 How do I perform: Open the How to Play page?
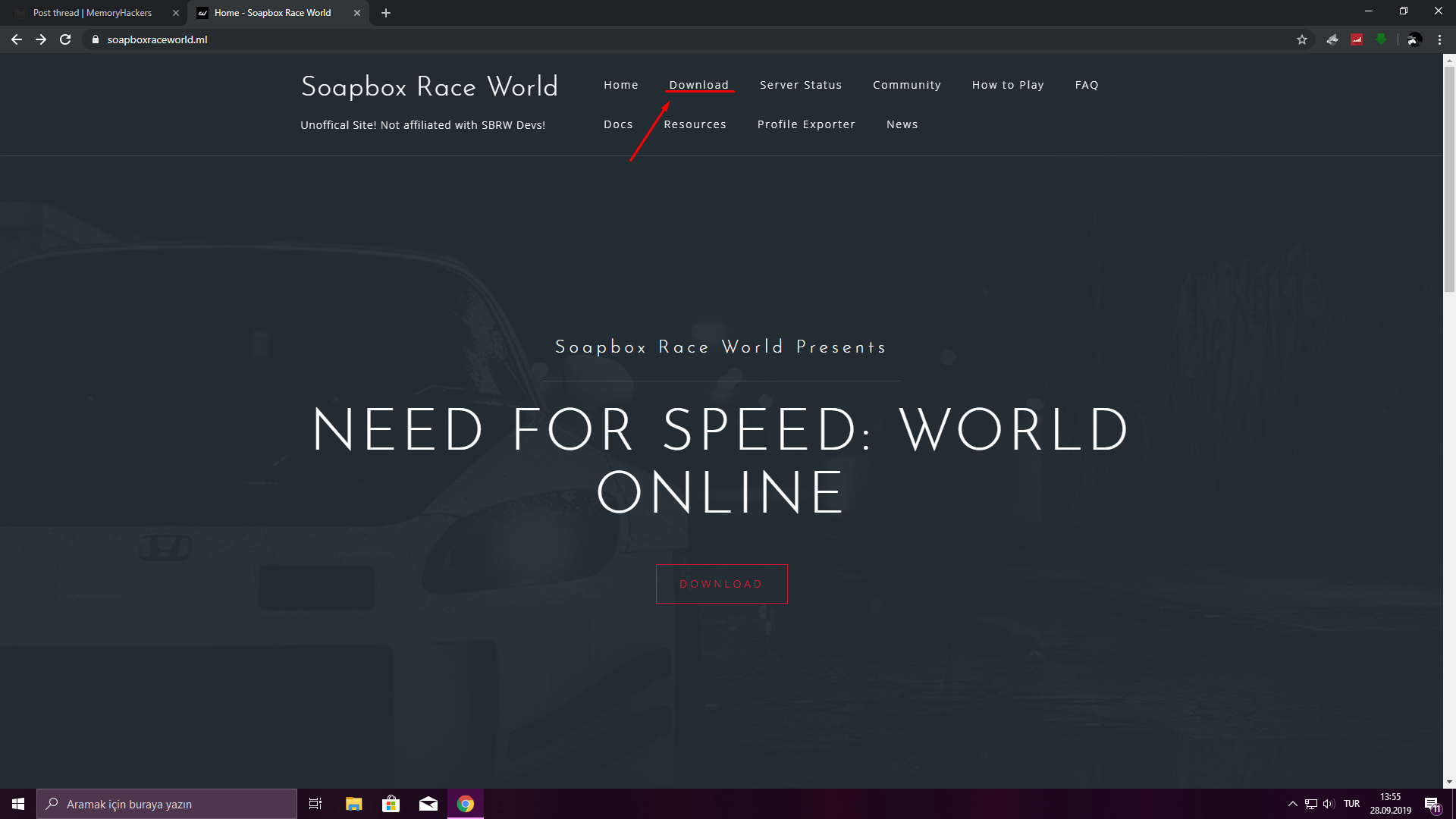[x=1008, y=85]
